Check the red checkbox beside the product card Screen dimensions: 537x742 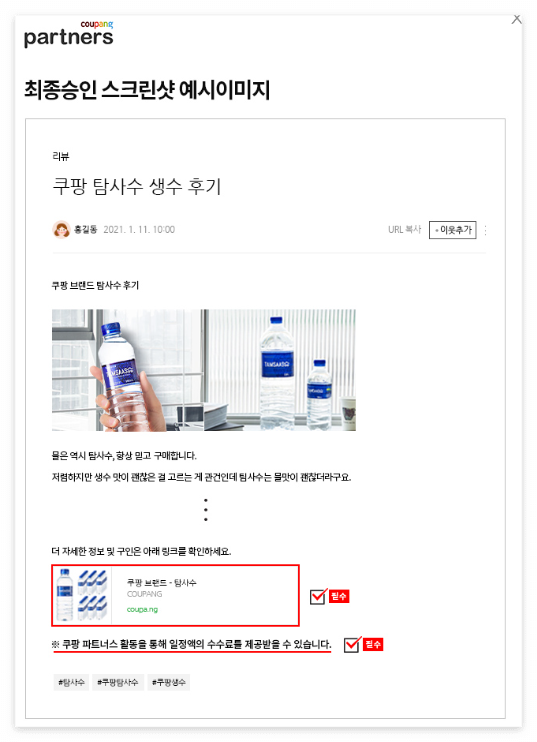pos(318,596)
